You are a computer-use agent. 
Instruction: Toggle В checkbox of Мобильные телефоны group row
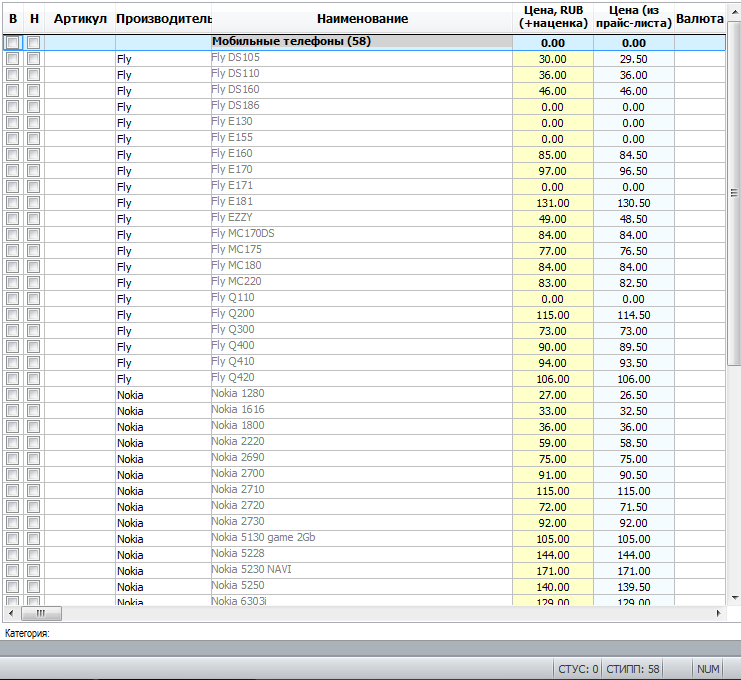[x=13, y=43]
